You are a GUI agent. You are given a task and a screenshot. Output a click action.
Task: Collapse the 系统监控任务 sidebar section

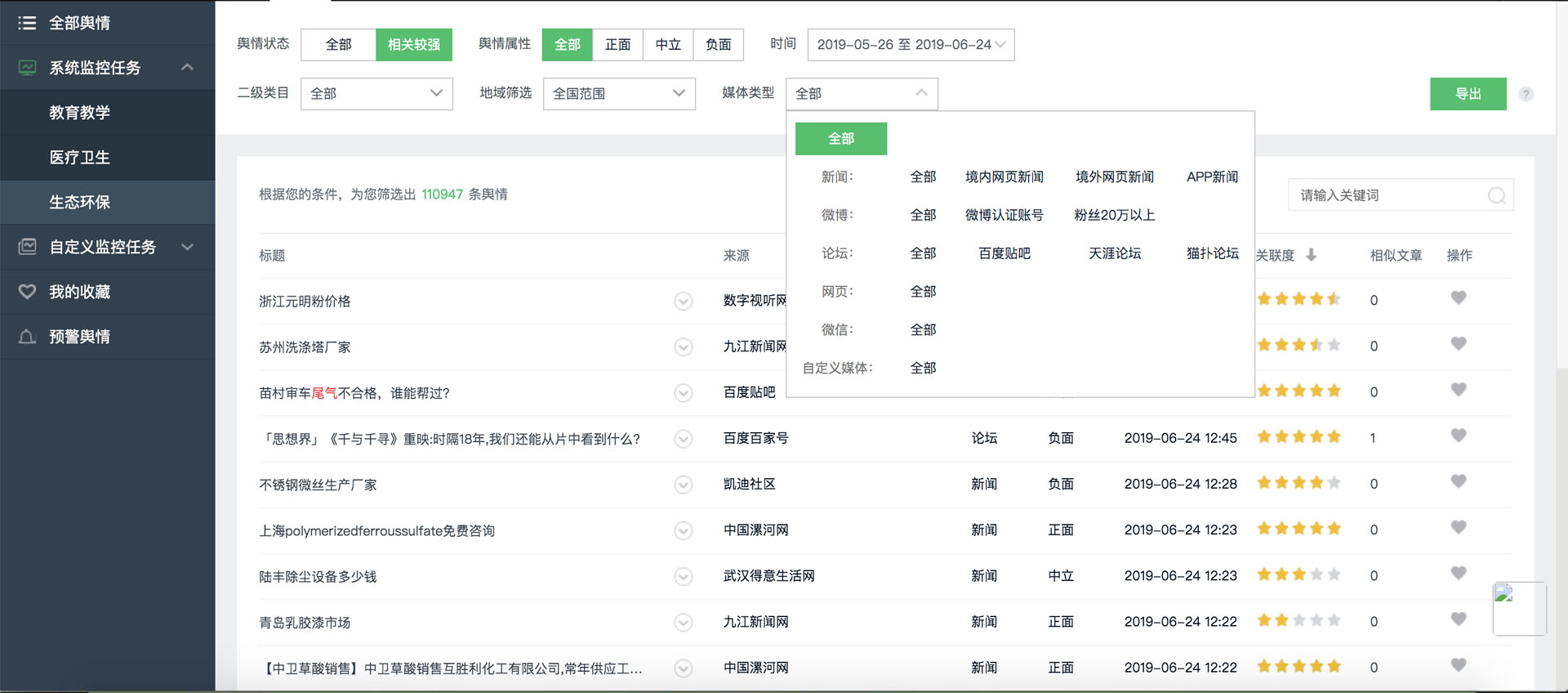pos(187,68)
